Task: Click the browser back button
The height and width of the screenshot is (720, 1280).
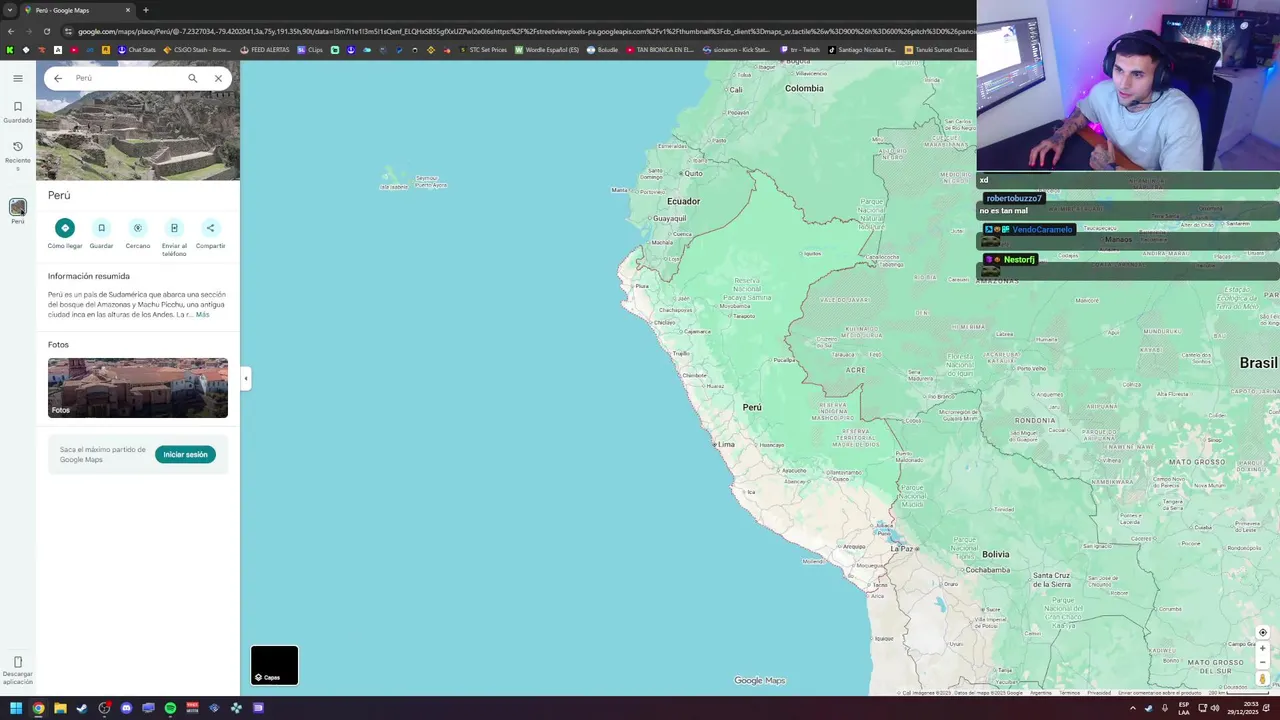Action: pyautogui.click(x=10, y=31)
